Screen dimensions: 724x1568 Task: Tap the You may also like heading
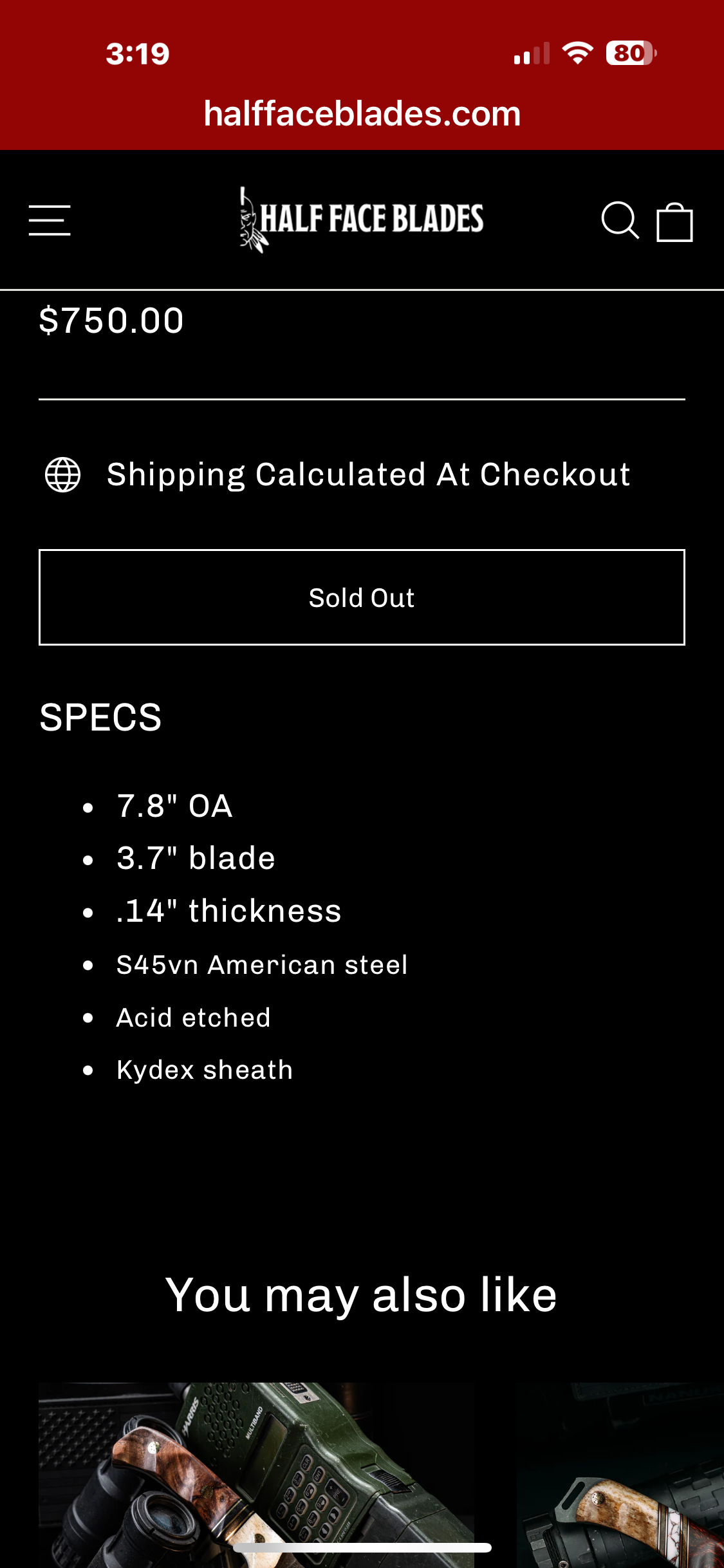click(x=361, y=1295)
